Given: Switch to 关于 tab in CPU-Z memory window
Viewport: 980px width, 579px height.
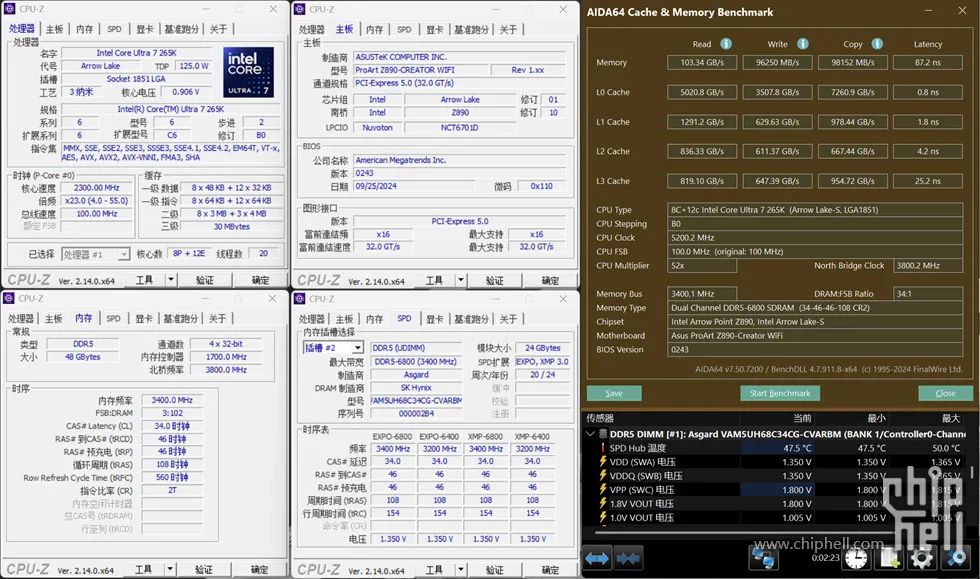Looking at the screenshot, I should point(218,319).
